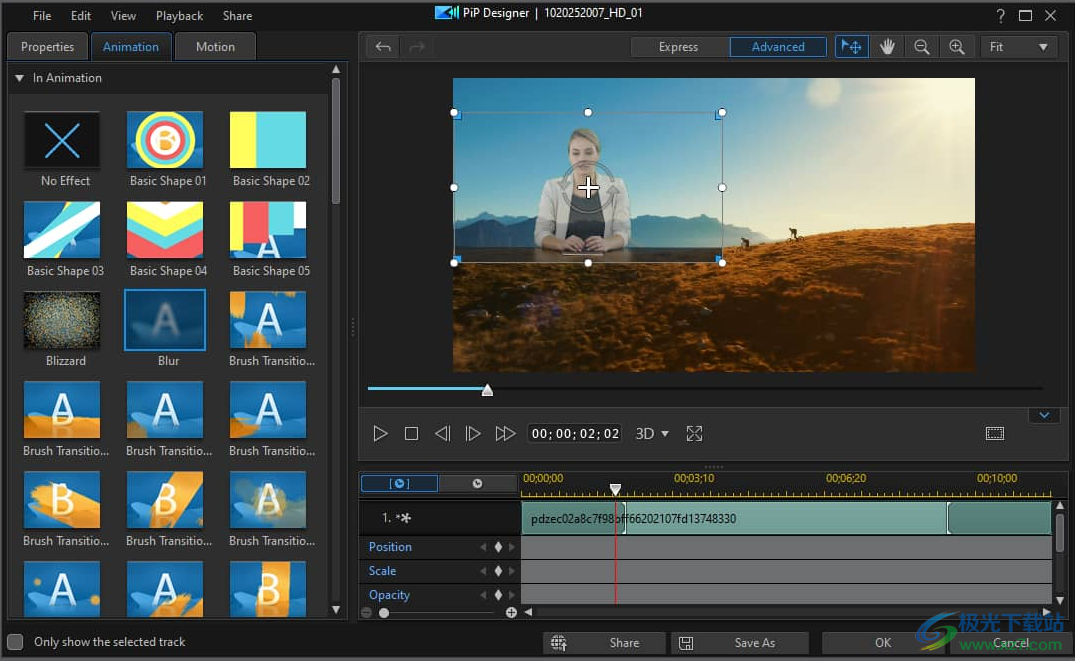
Task: Switch to Advanced mode
Action: point(778,47)
